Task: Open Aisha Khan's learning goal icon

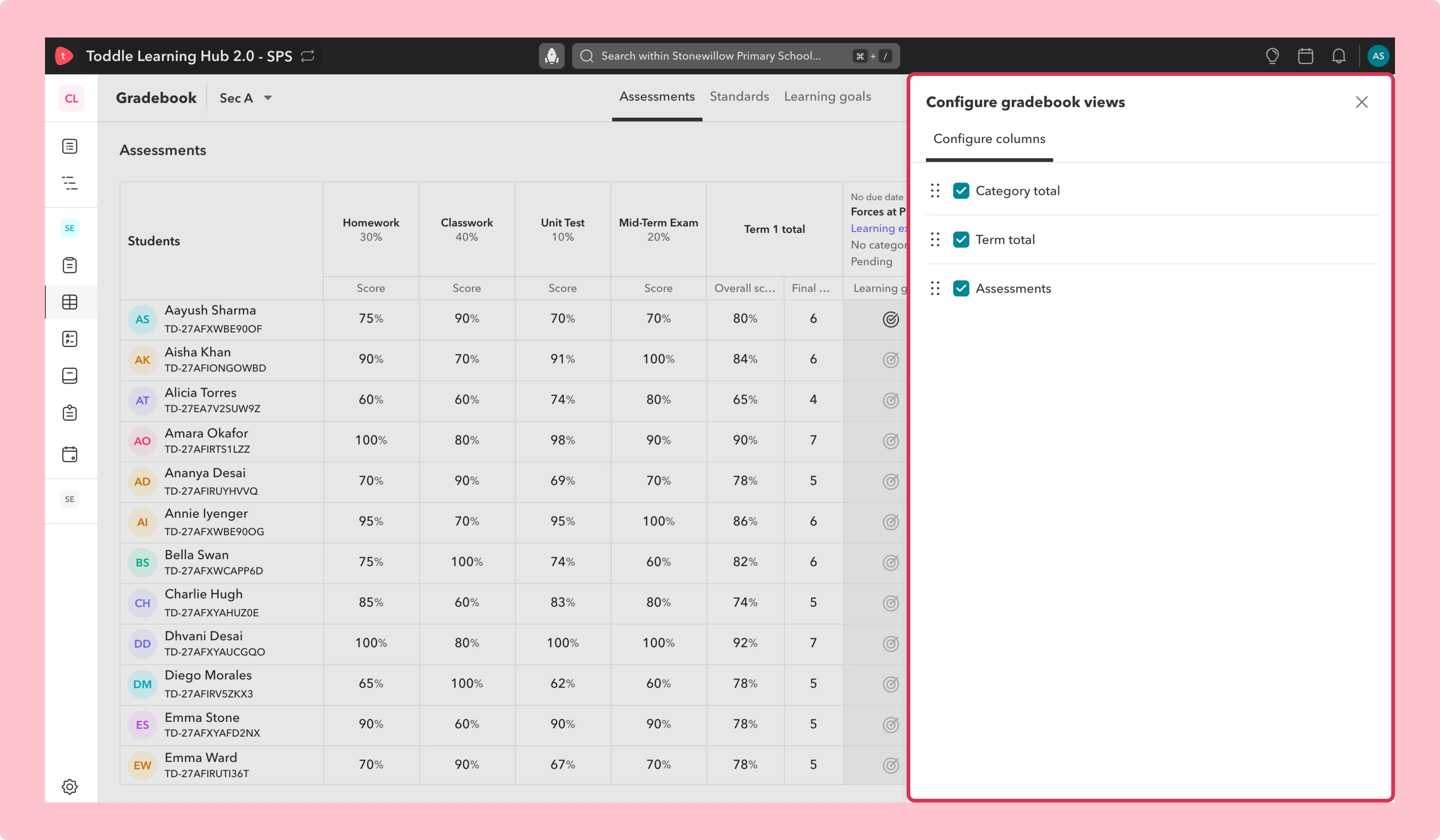Action: (891, 360)
